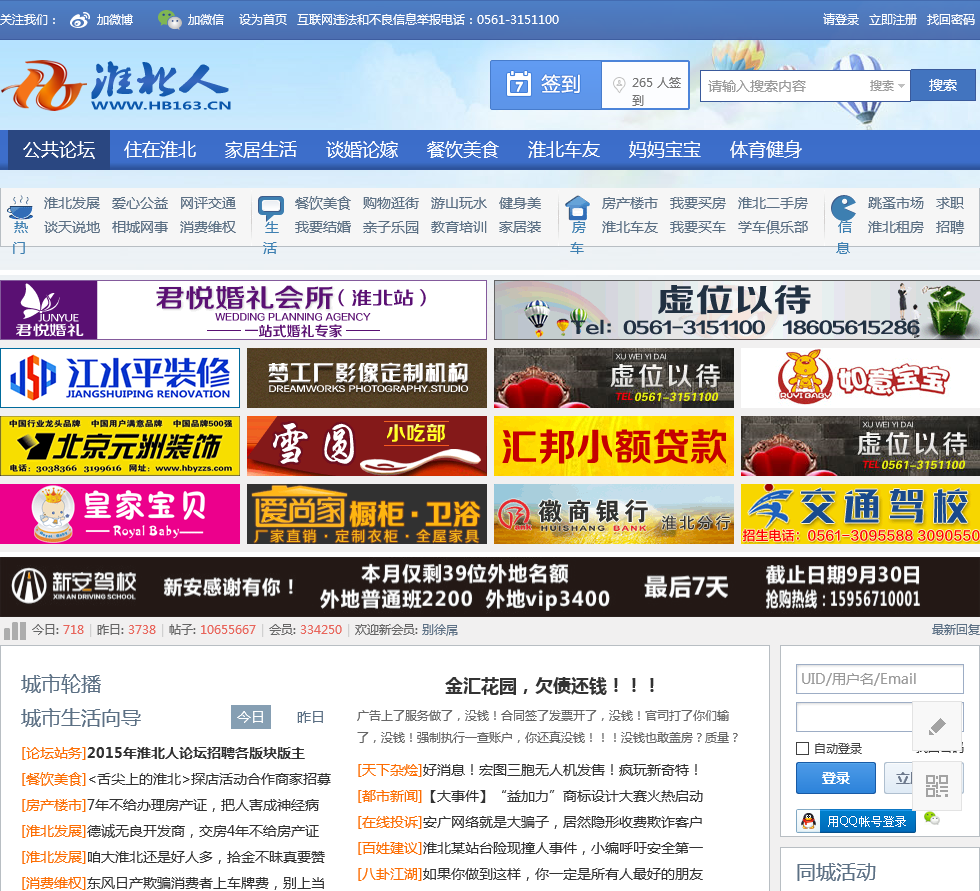
Task: Open the 淮北发展 sub-forum link
Action: 72,204
